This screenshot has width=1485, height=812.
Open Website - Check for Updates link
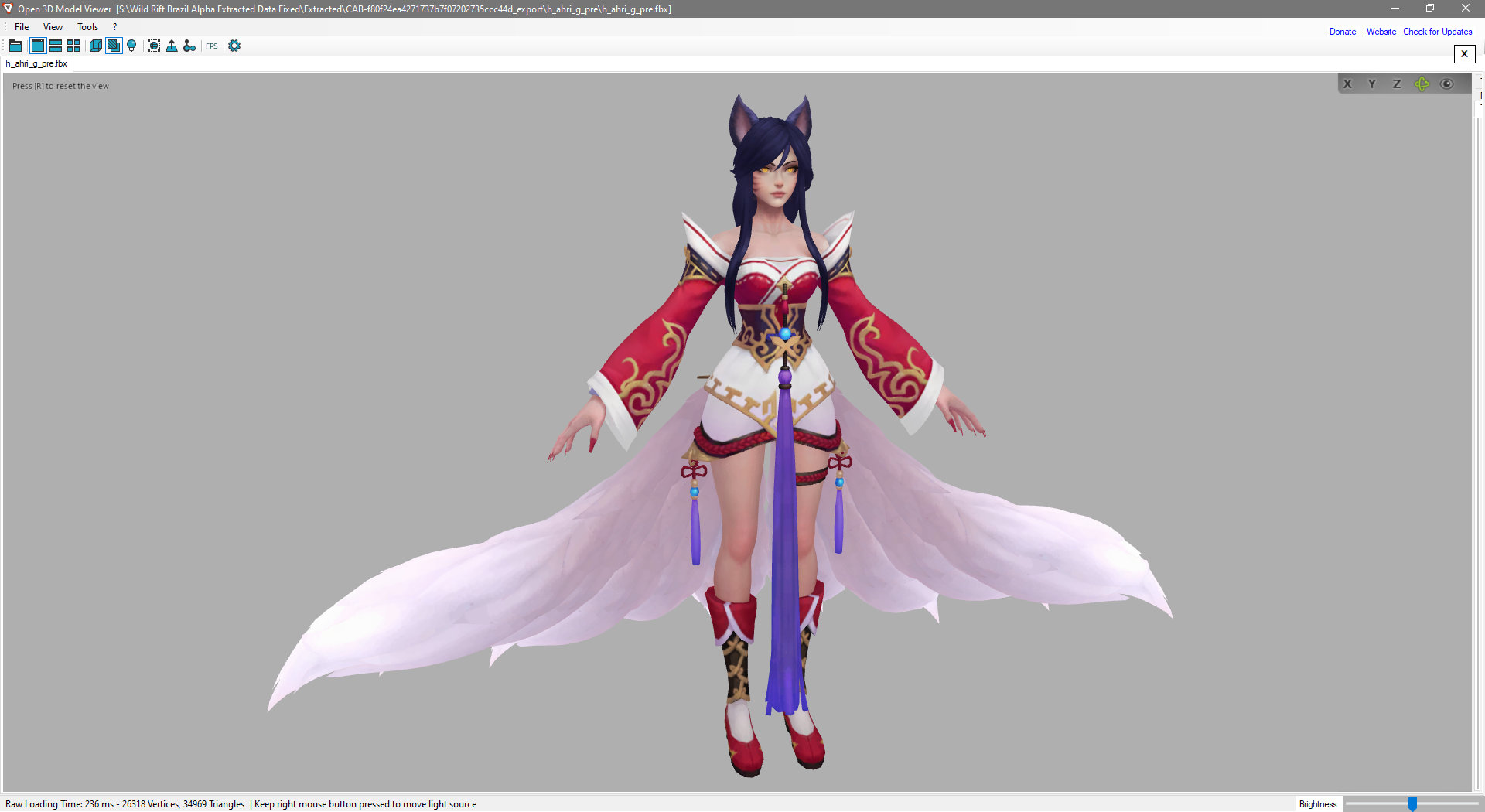[1419, 32]
